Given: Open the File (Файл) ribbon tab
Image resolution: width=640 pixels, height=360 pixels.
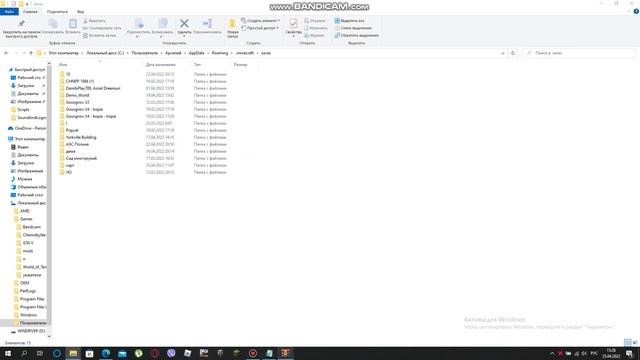Looking at the screenshot, I should (9, 11).
